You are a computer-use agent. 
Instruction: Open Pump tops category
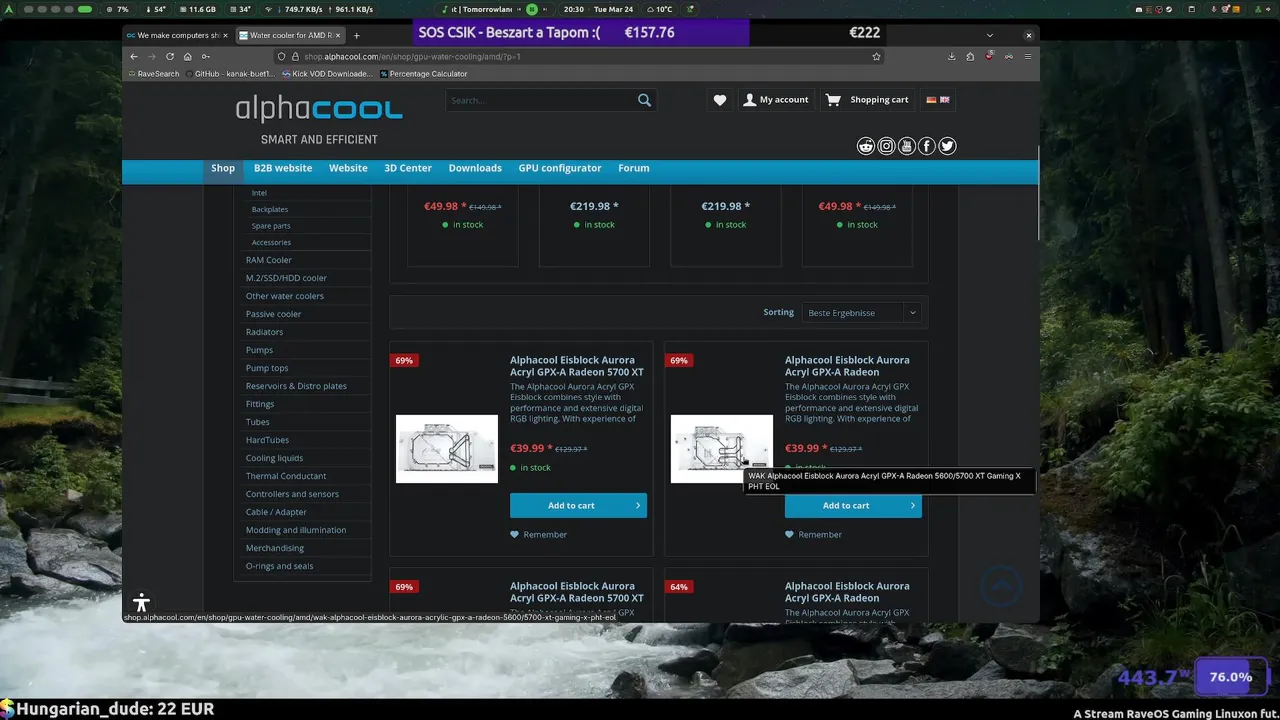267,368
